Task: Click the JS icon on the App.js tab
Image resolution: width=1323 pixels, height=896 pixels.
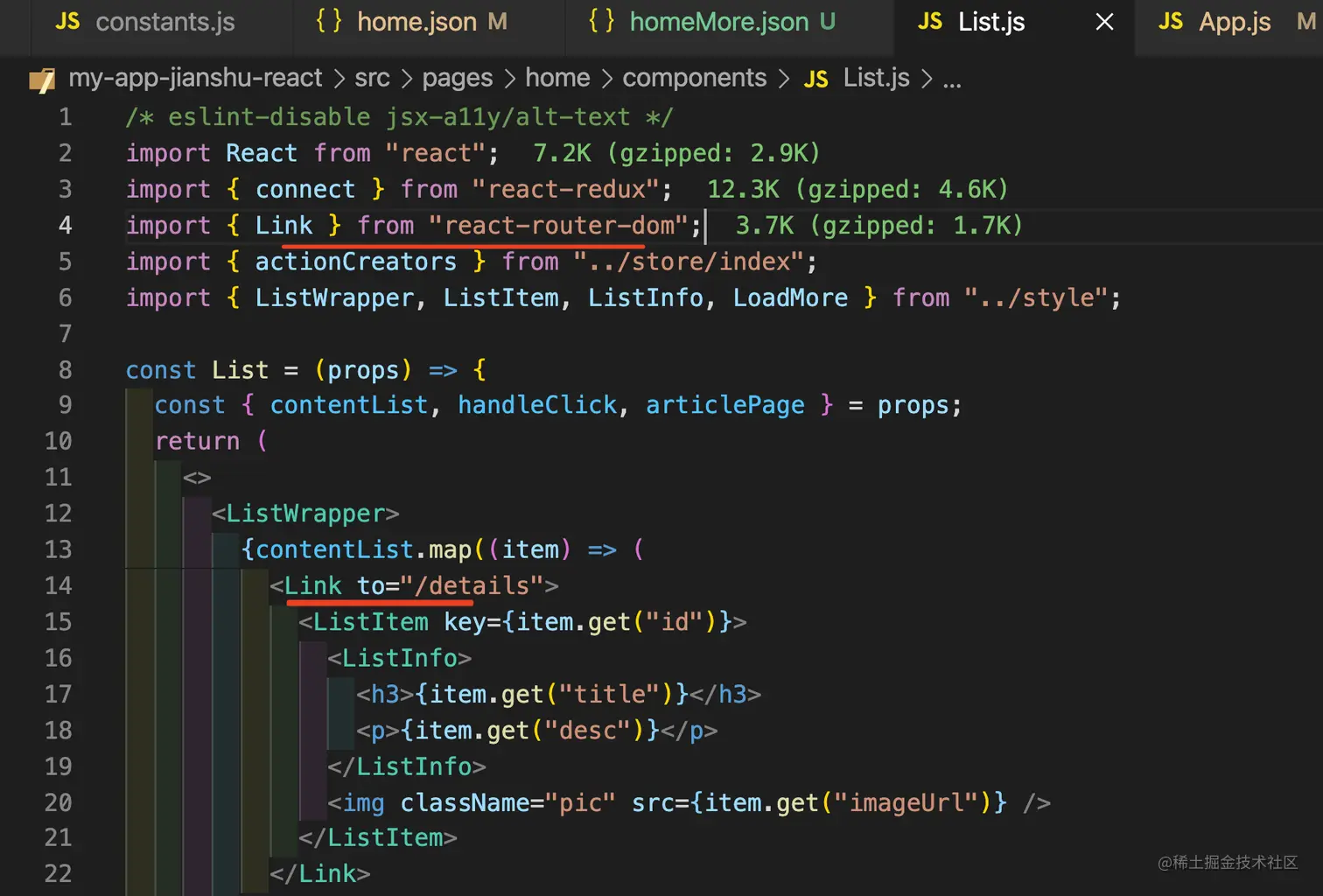Action: [x=1171, y=22]
